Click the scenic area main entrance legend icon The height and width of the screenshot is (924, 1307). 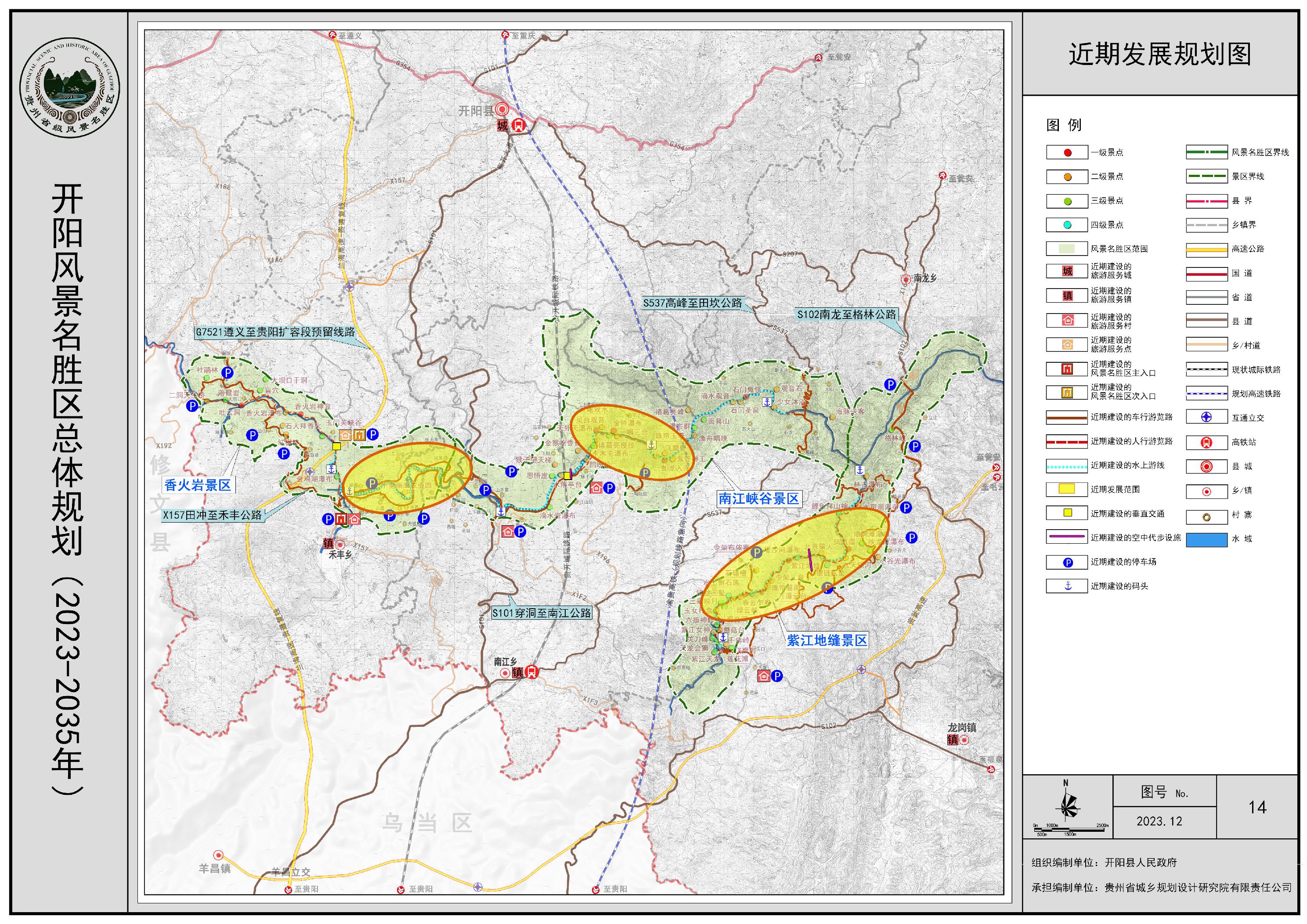click(x=1067, y=369)
